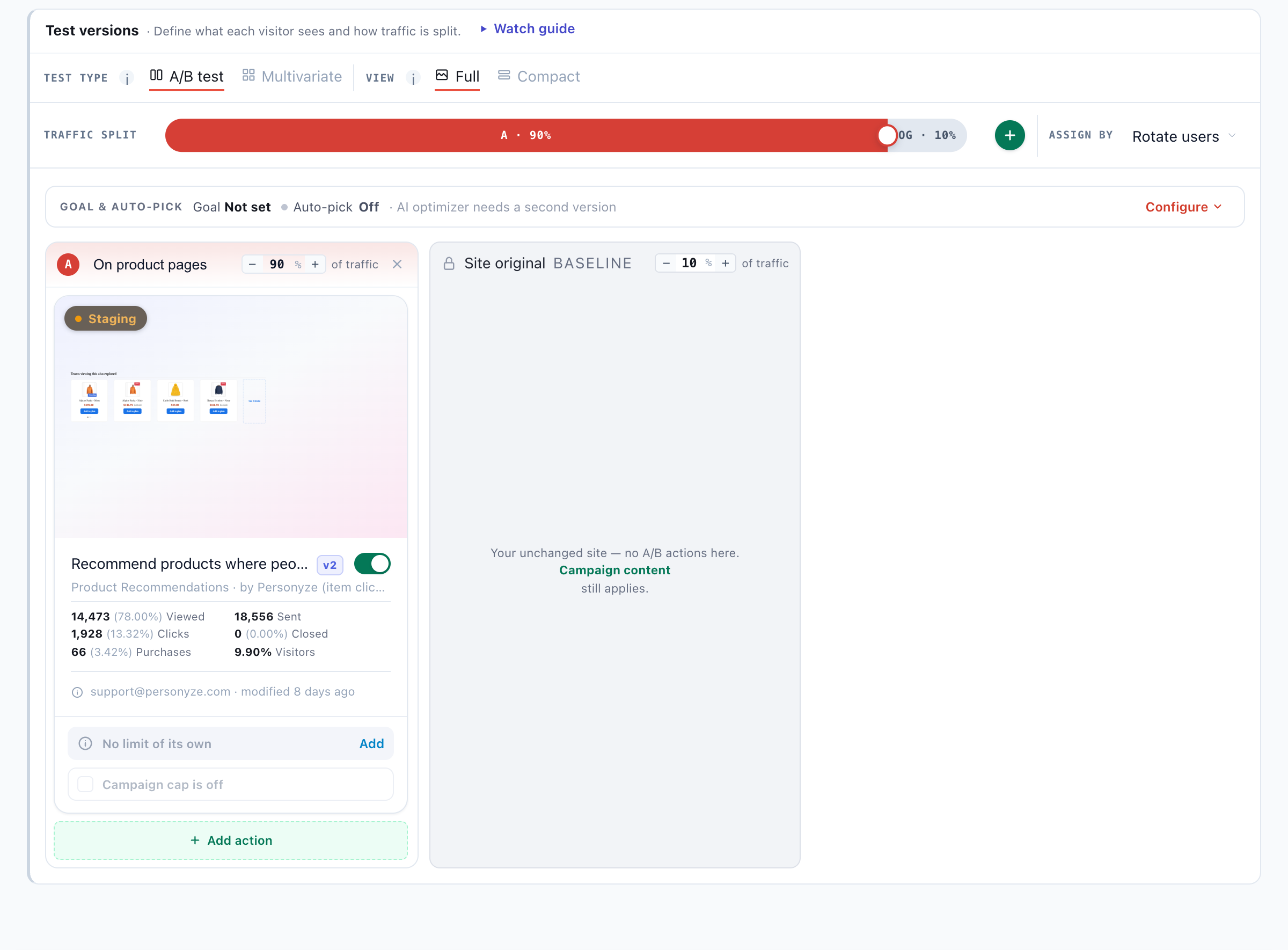Click the traffic split slider handle
The image size is (1288, 950).
pyautogui.click(x=887, y=135)
